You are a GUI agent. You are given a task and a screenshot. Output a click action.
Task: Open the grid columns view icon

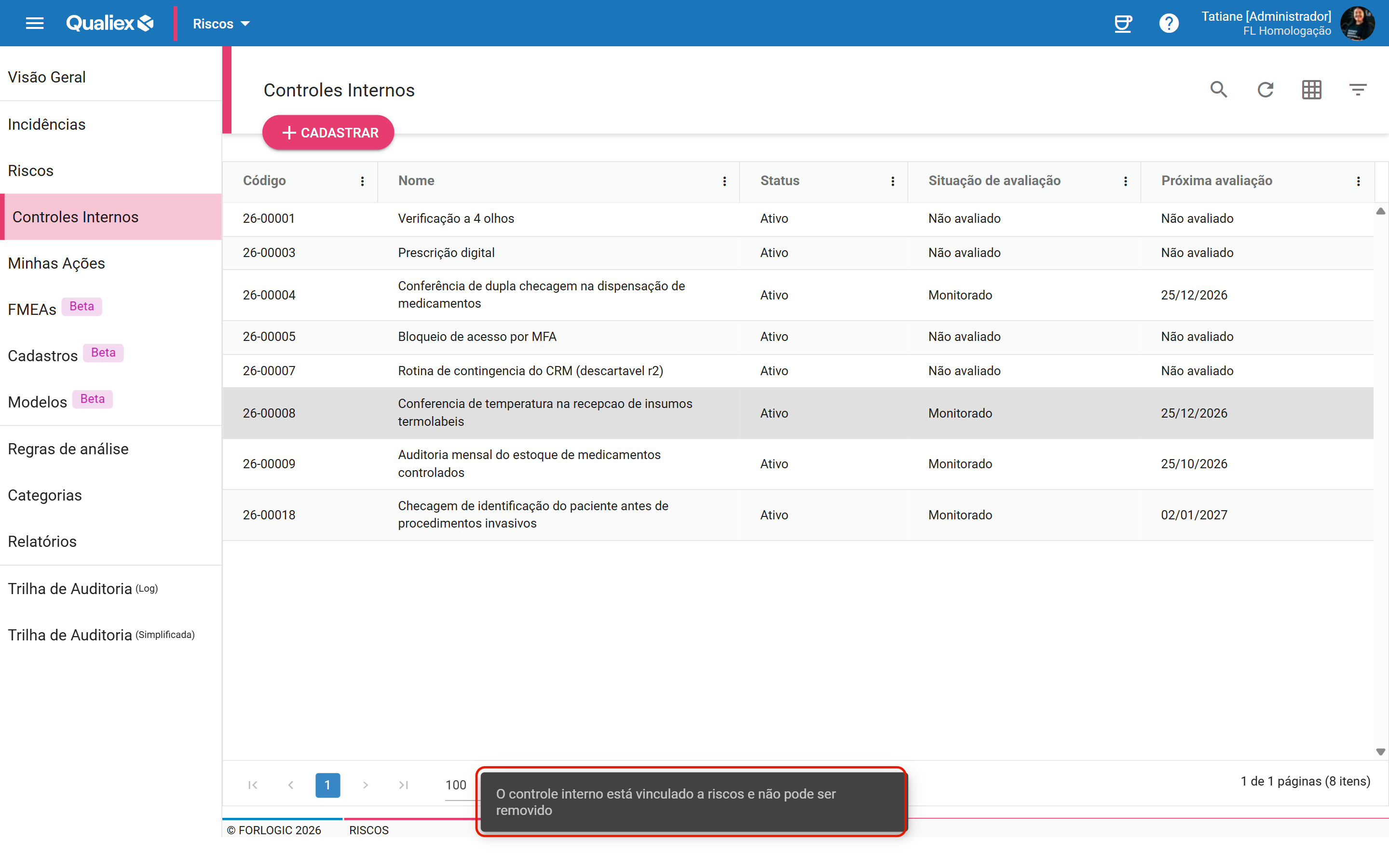[1311, 90]
